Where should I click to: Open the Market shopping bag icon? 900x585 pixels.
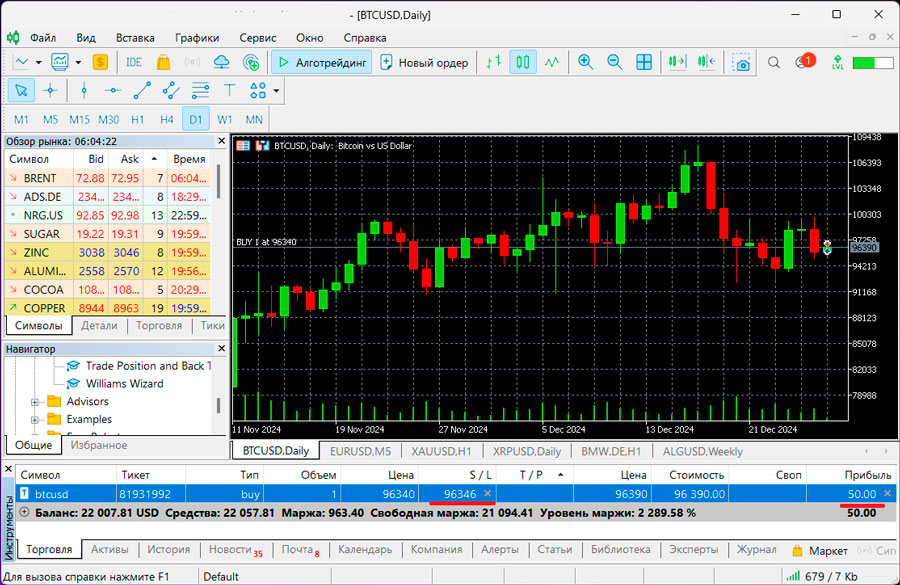163,62
